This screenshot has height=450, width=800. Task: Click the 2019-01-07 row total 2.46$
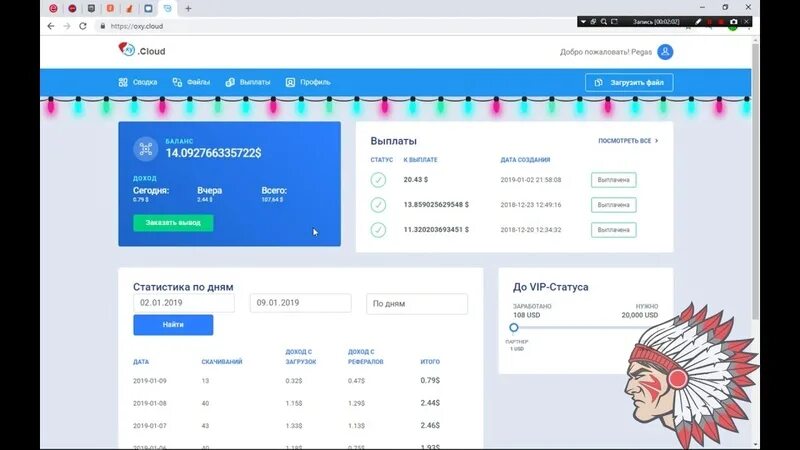(430, 426)
